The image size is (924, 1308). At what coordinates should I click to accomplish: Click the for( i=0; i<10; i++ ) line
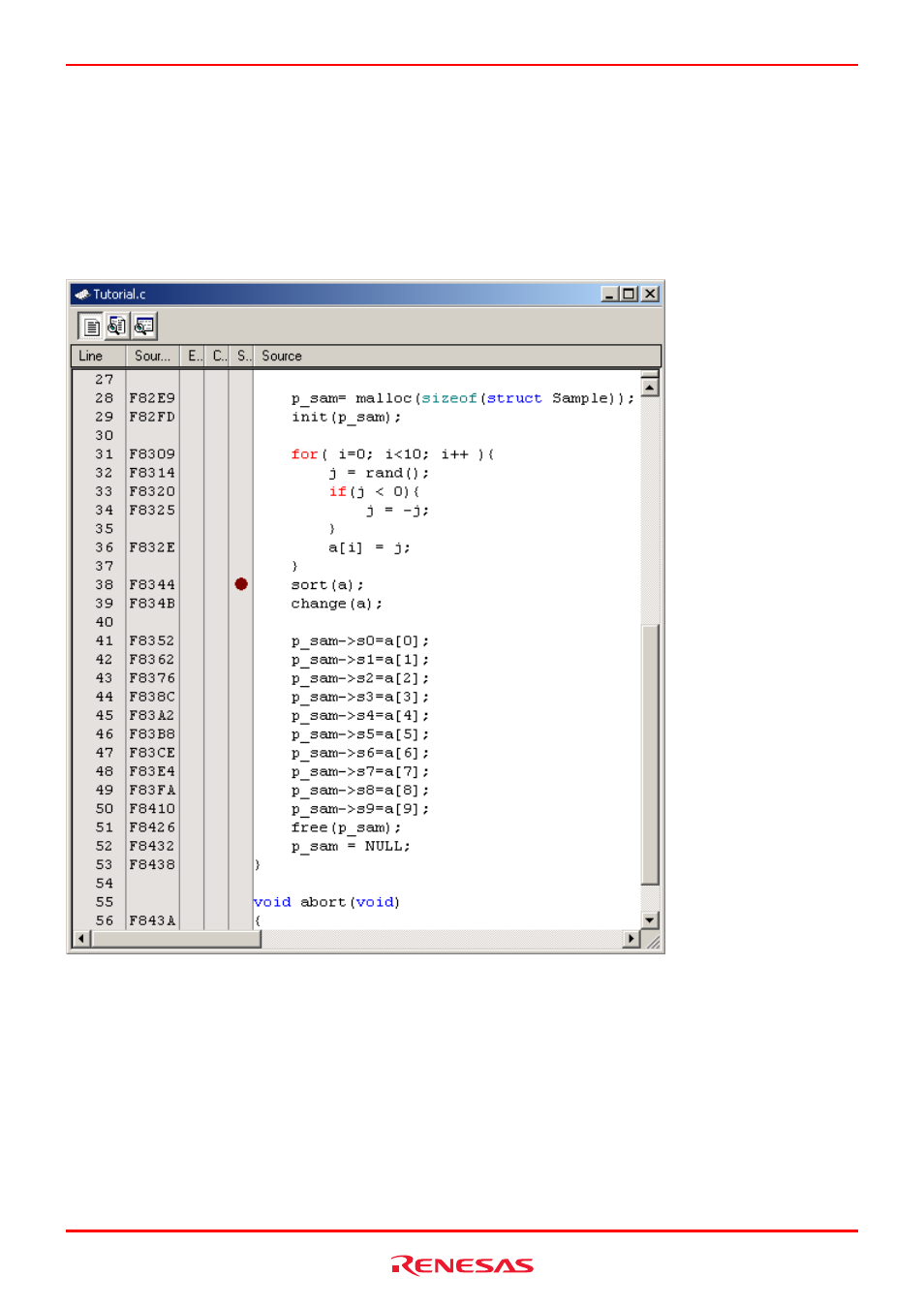[x=392, y=454]
